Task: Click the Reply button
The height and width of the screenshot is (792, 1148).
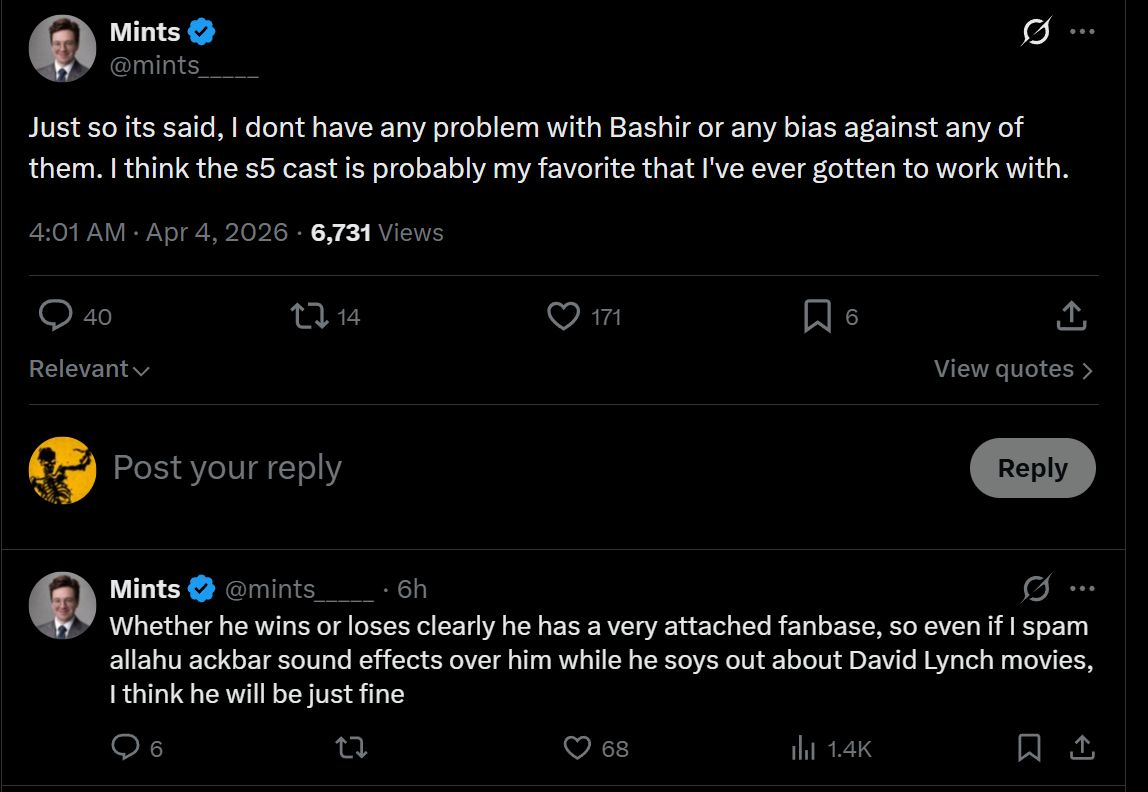Action: pos(1032,468)
